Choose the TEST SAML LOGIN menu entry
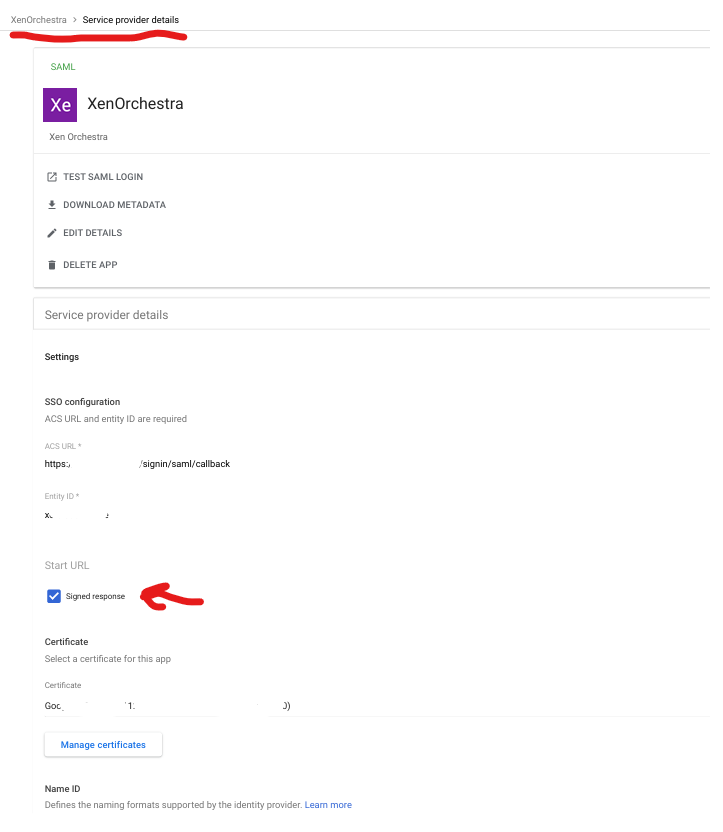The width and height of the screenshot is (723, 832). (x=103, y=177)
